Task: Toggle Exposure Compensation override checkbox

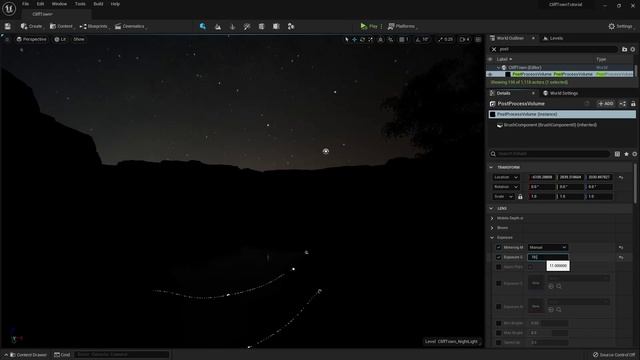Action: click(498, 258)
